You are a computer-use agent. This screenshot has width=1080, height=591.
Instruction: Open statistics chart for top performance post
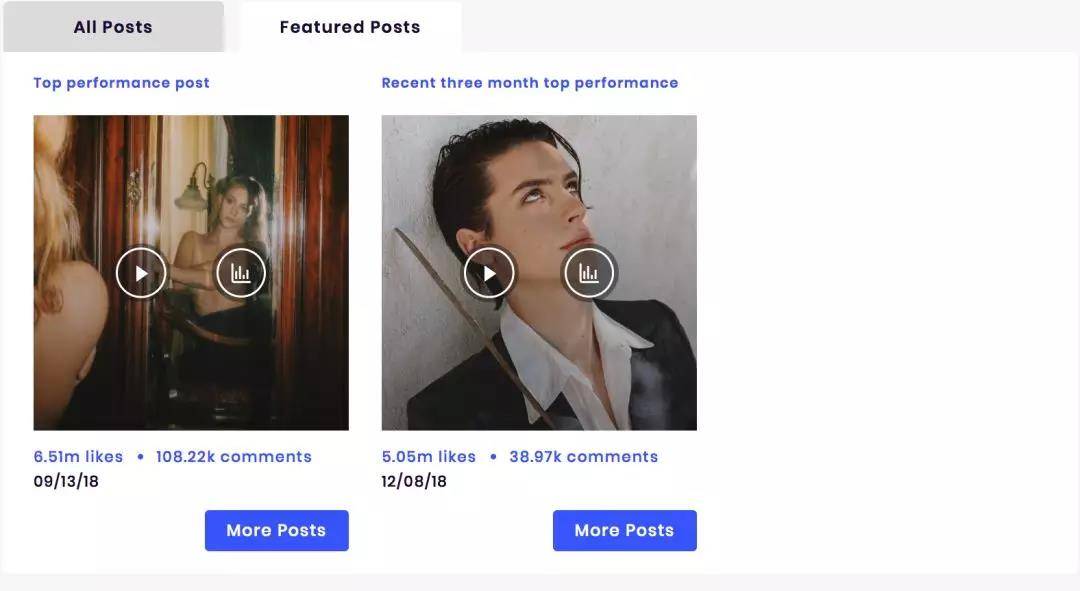241,273
